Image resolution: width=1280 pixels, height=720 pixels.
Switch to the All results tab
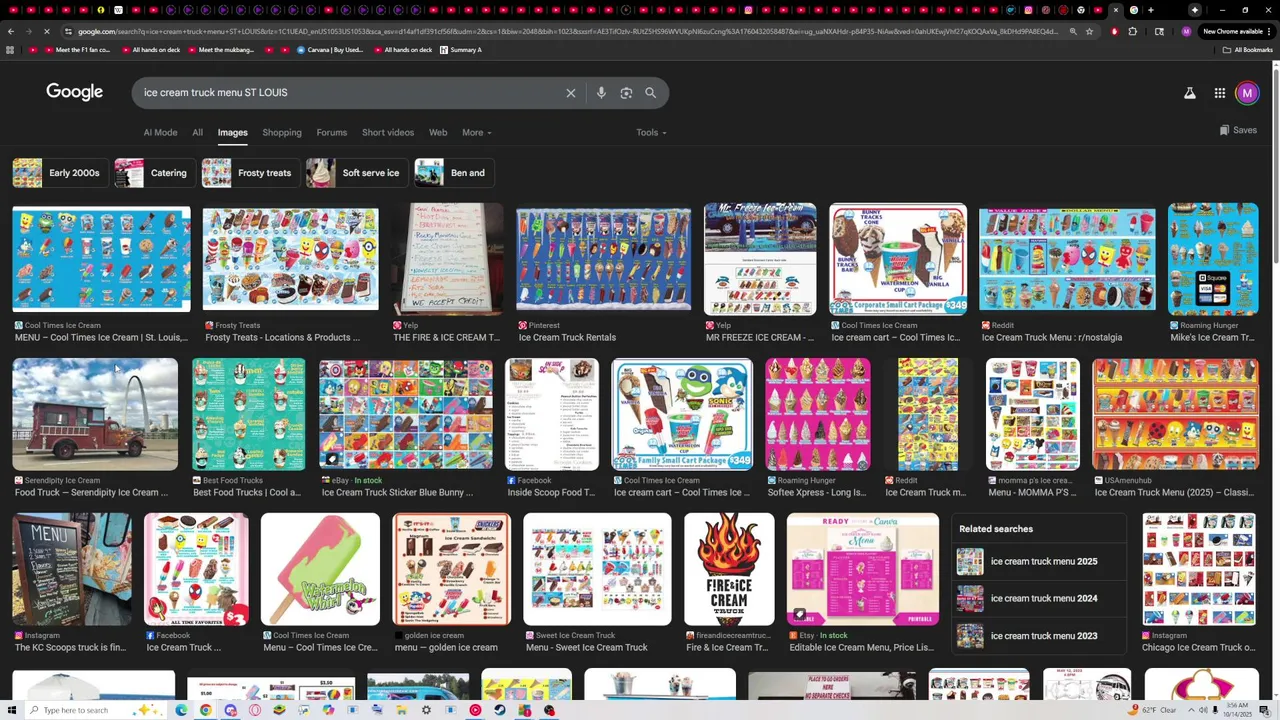[197, 132]
